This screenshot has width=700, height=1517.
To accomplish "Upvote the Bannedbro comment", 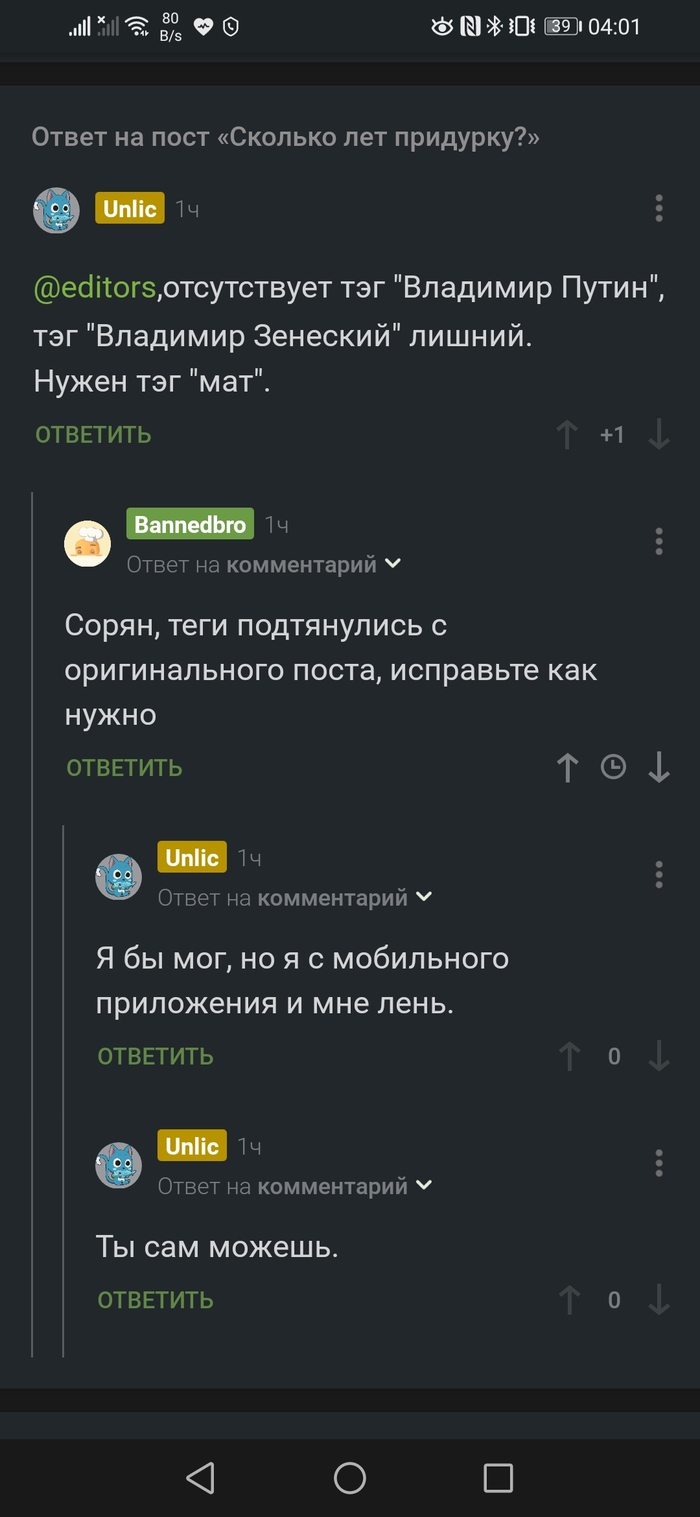I will tap(567, 767).
